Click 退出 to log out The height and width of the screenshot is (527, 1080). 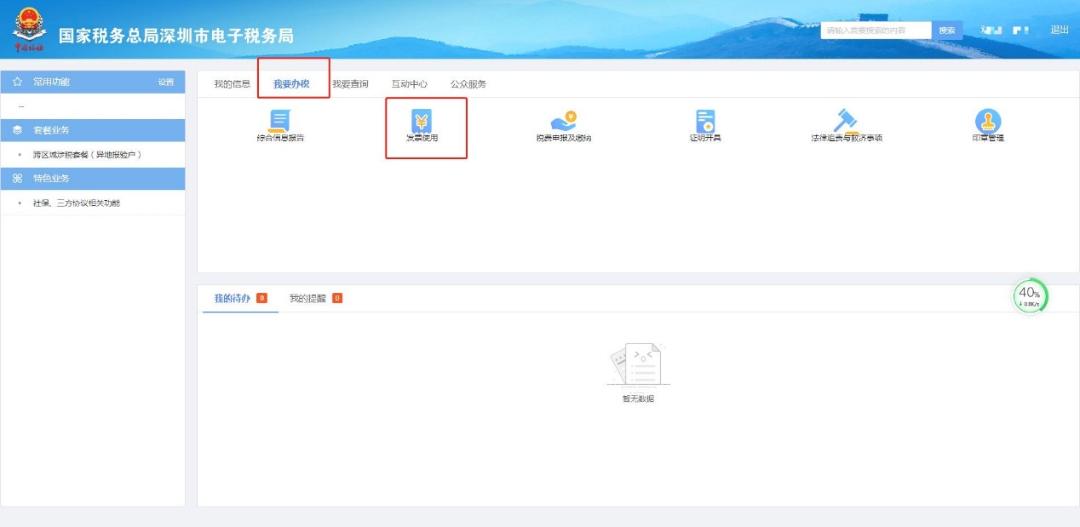1059,30
